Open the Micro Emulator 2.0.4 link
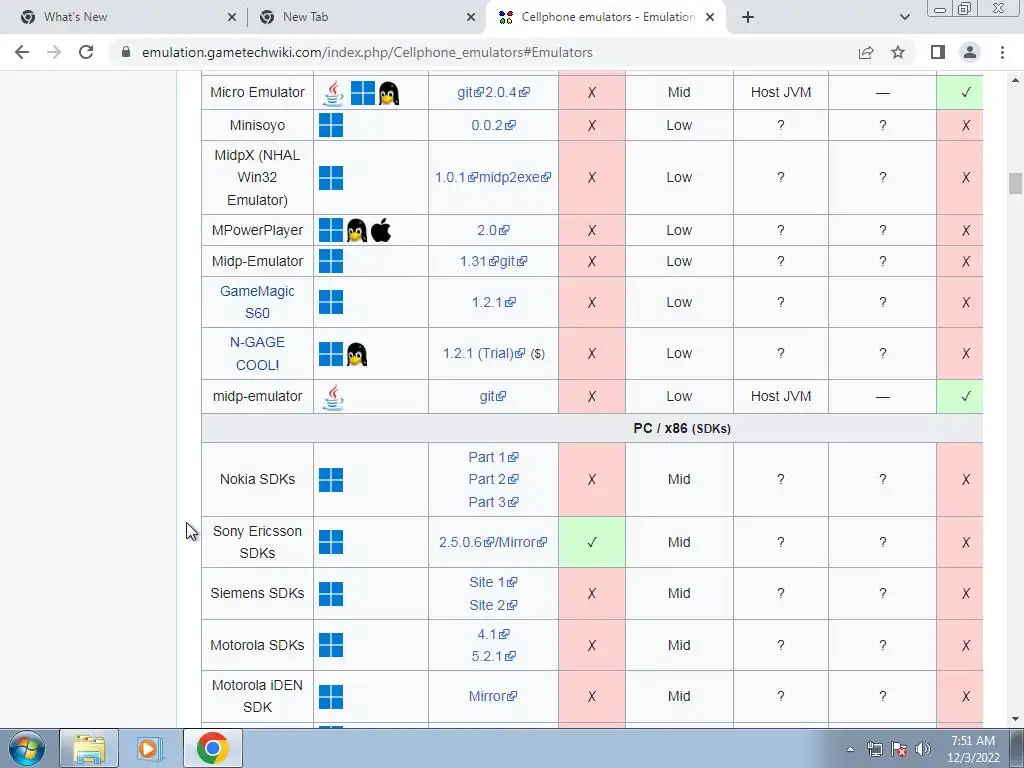 (x=507, y=93)
